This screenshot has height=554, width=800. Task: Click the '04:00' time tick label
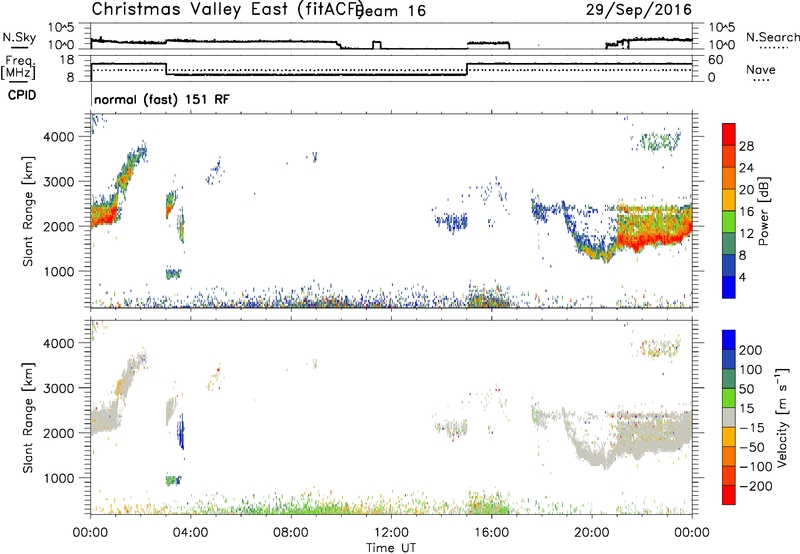(191, 533)
